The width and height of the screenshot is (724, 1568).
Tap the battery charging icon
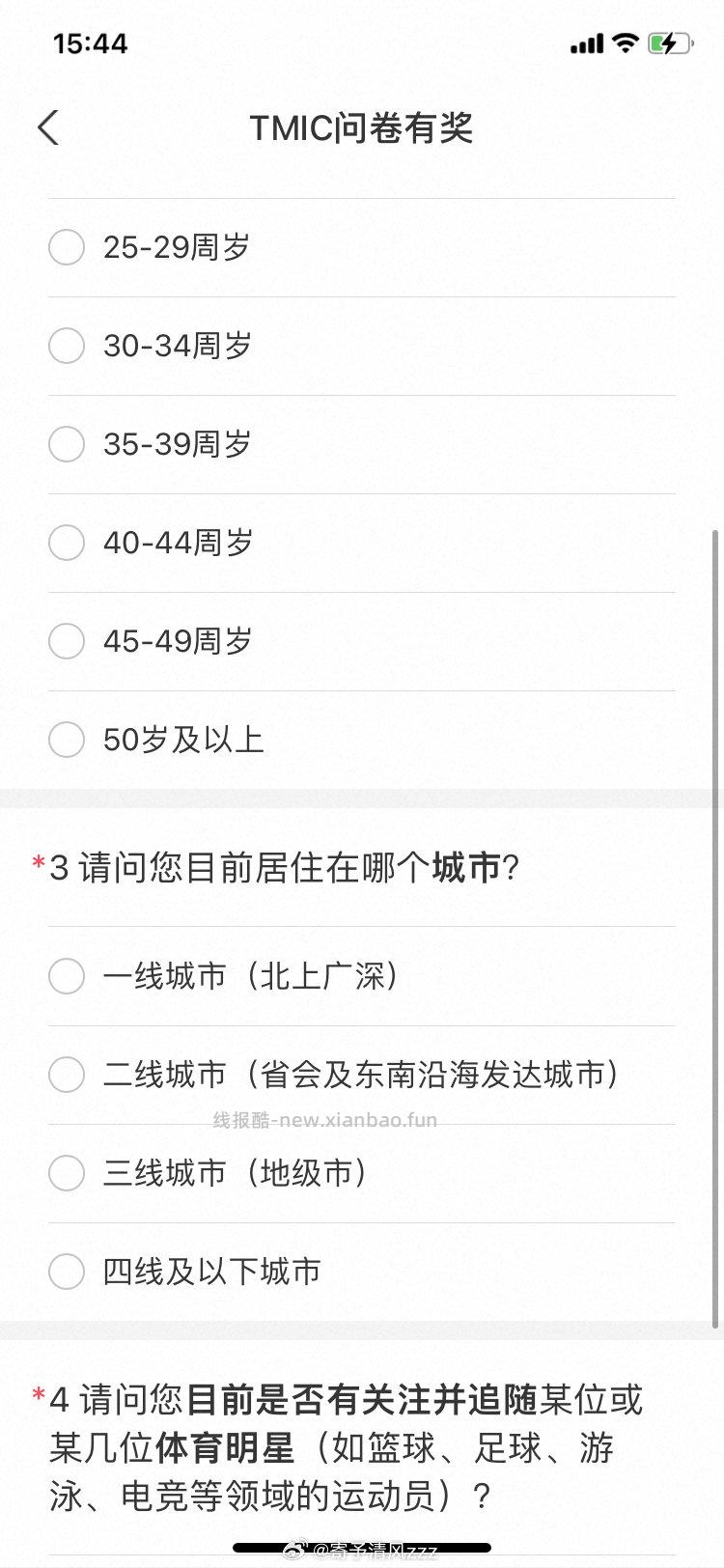pyautogui.click(x=669, y=43)
